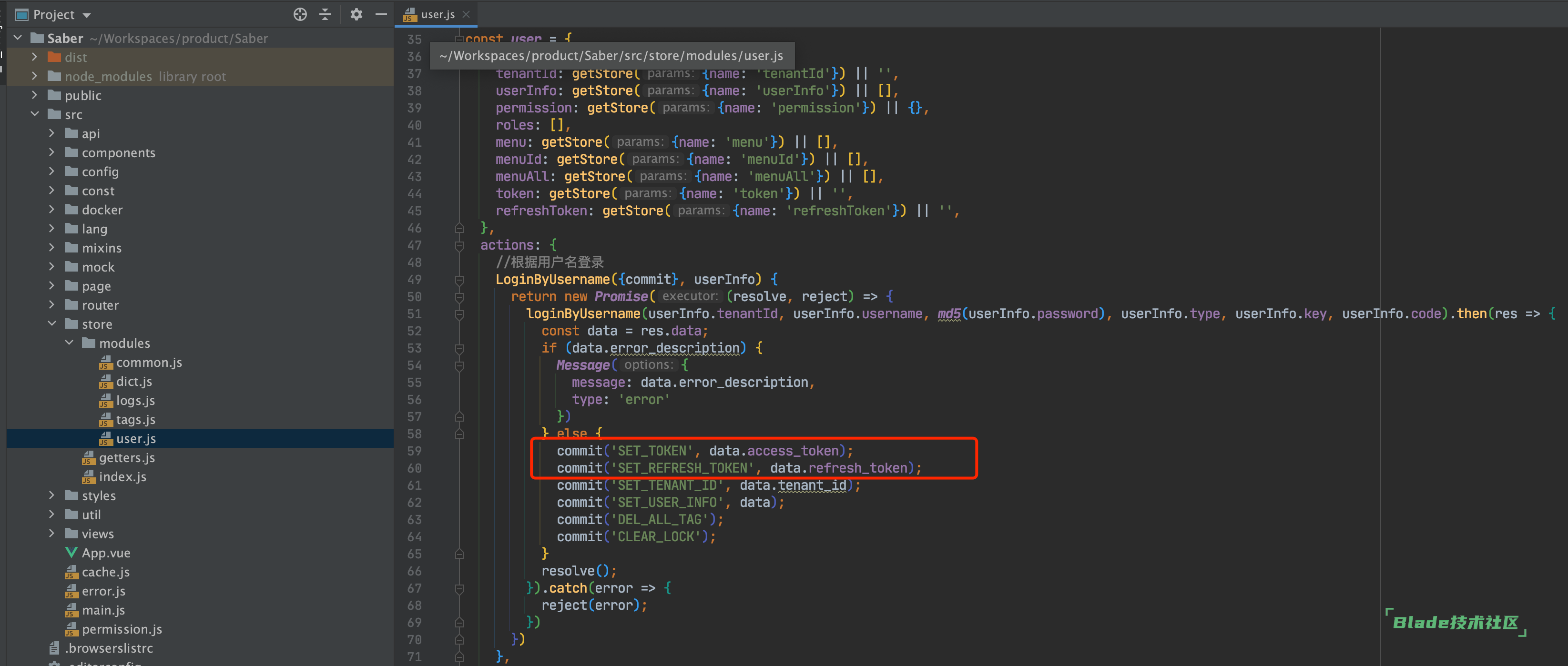Viewport: 1568px width, 666px height.
Task: Click the locate-in-project target icon
Action: pos(300,15)
